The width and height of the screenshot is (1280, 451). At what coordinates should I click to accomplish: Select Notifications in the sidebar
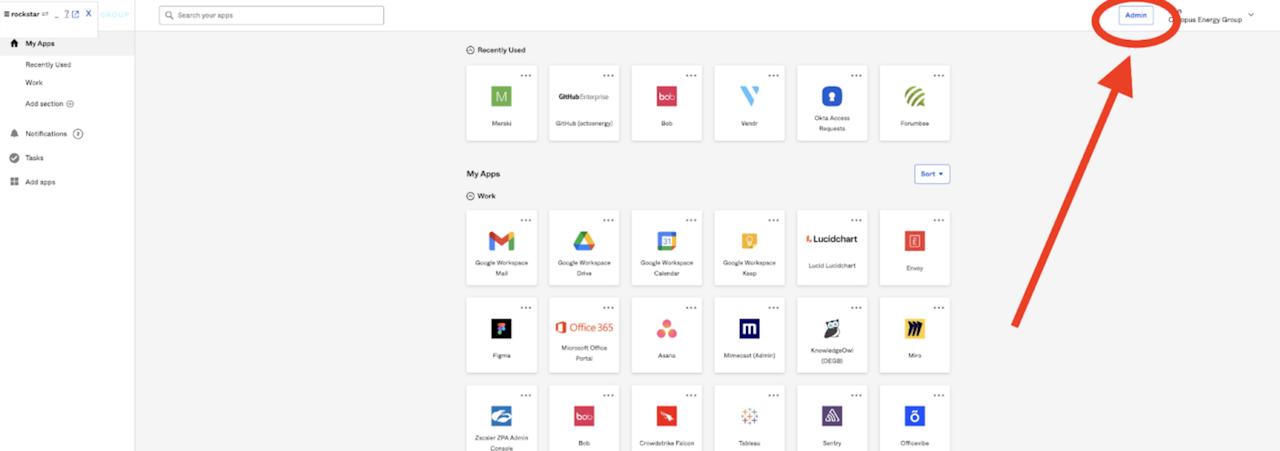click(x=47, y=133)
